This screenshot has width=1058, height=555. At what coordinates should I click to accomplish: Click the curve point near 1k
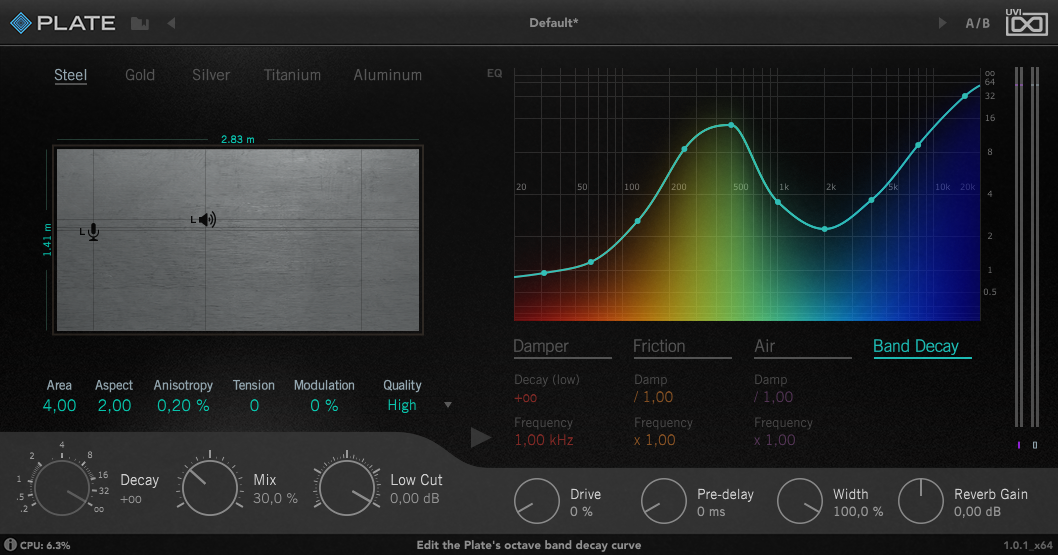(x=778, y=202)
